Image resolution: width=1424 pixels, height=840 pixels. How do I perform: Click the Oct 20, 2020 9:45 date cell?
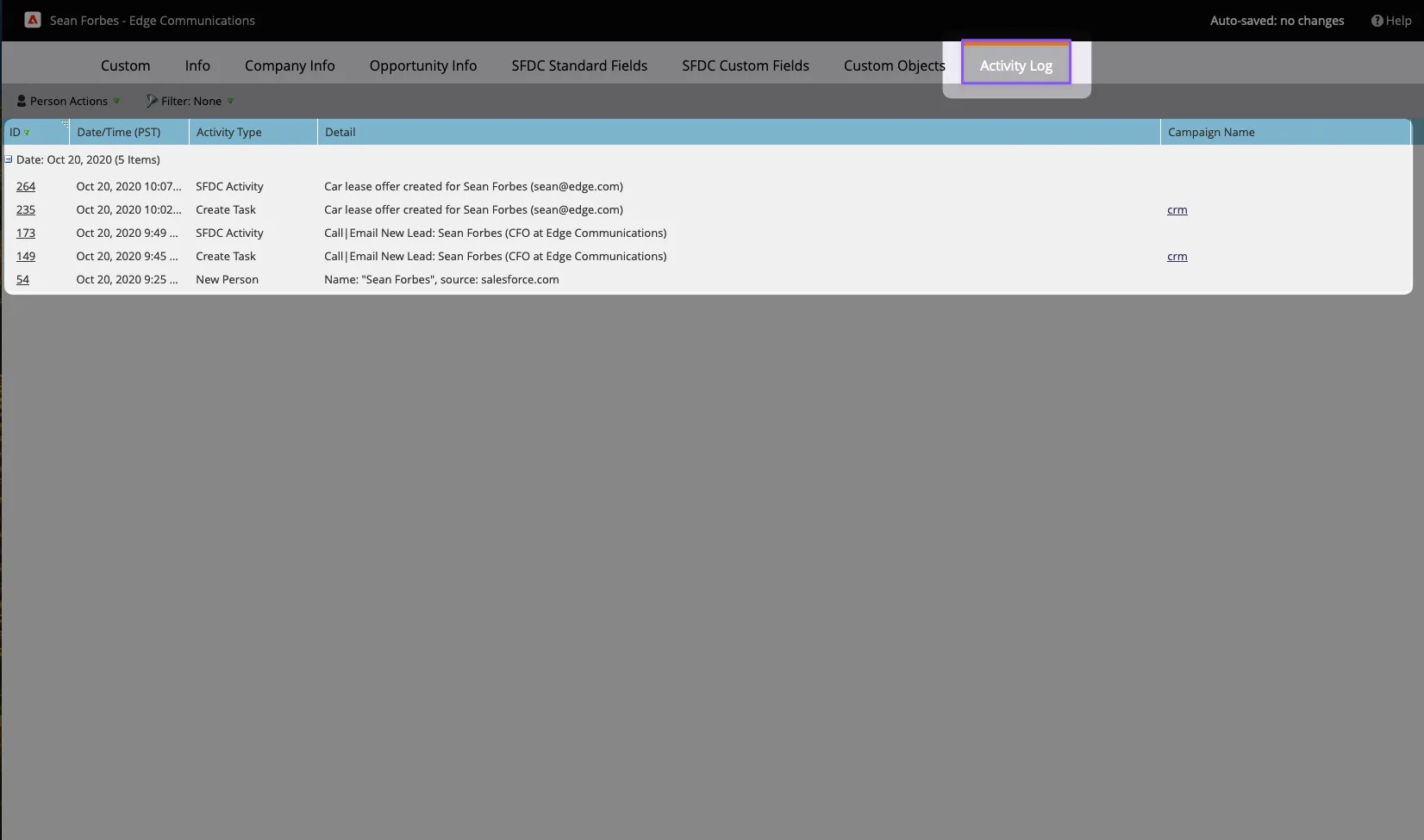(x=127, y=256)
